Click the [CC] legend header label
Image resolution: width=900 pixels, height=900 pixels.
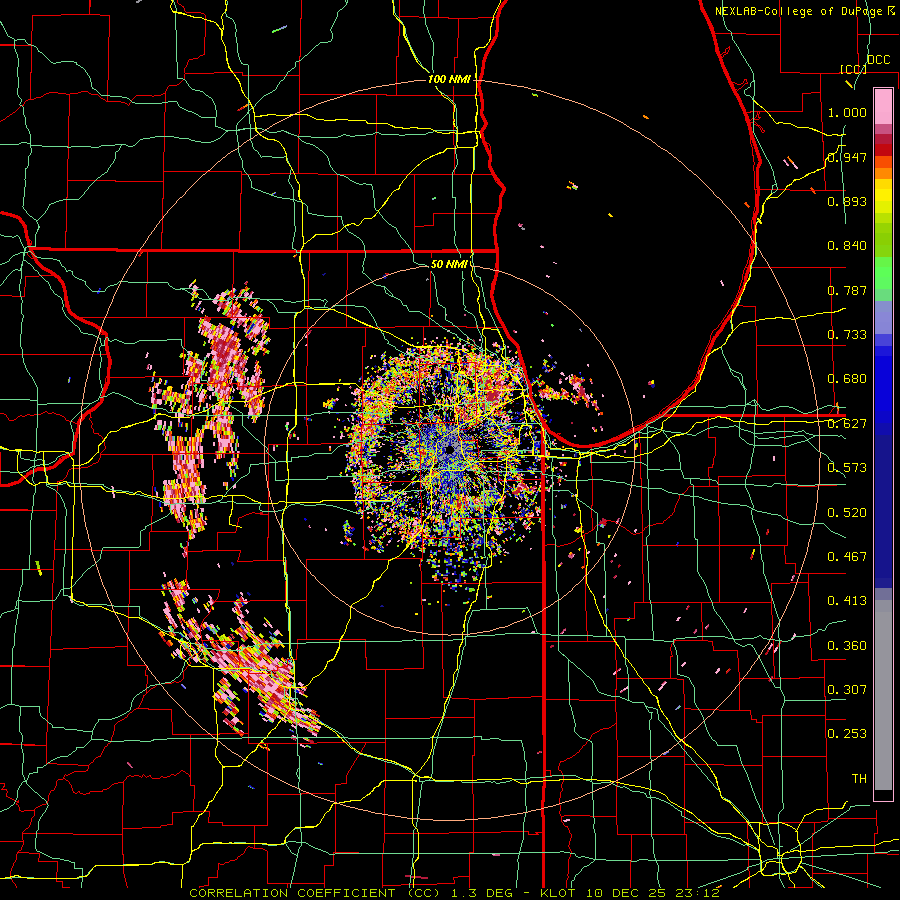853,69
